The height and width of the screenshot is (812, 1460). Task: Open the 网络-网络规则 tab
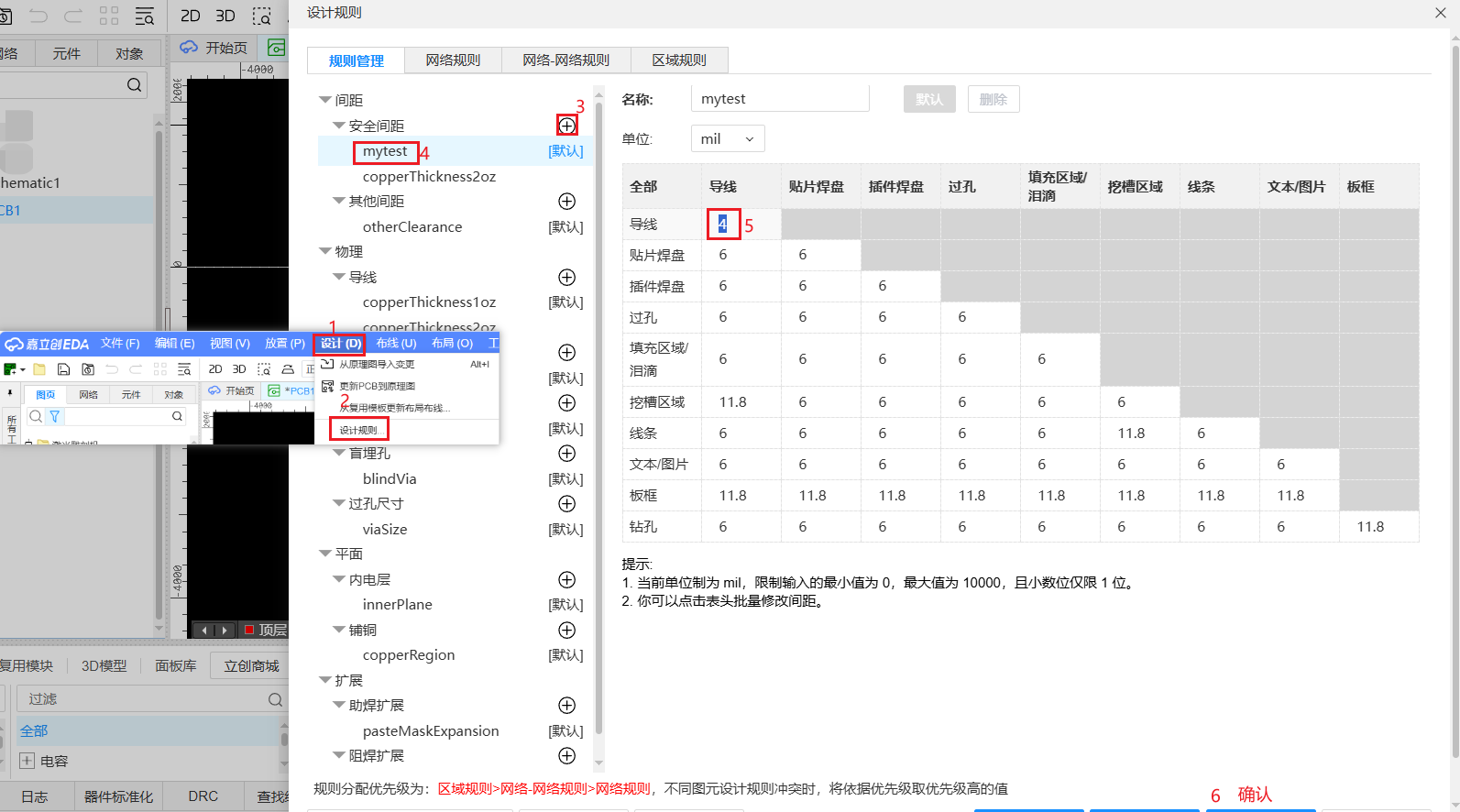[565, 60]
